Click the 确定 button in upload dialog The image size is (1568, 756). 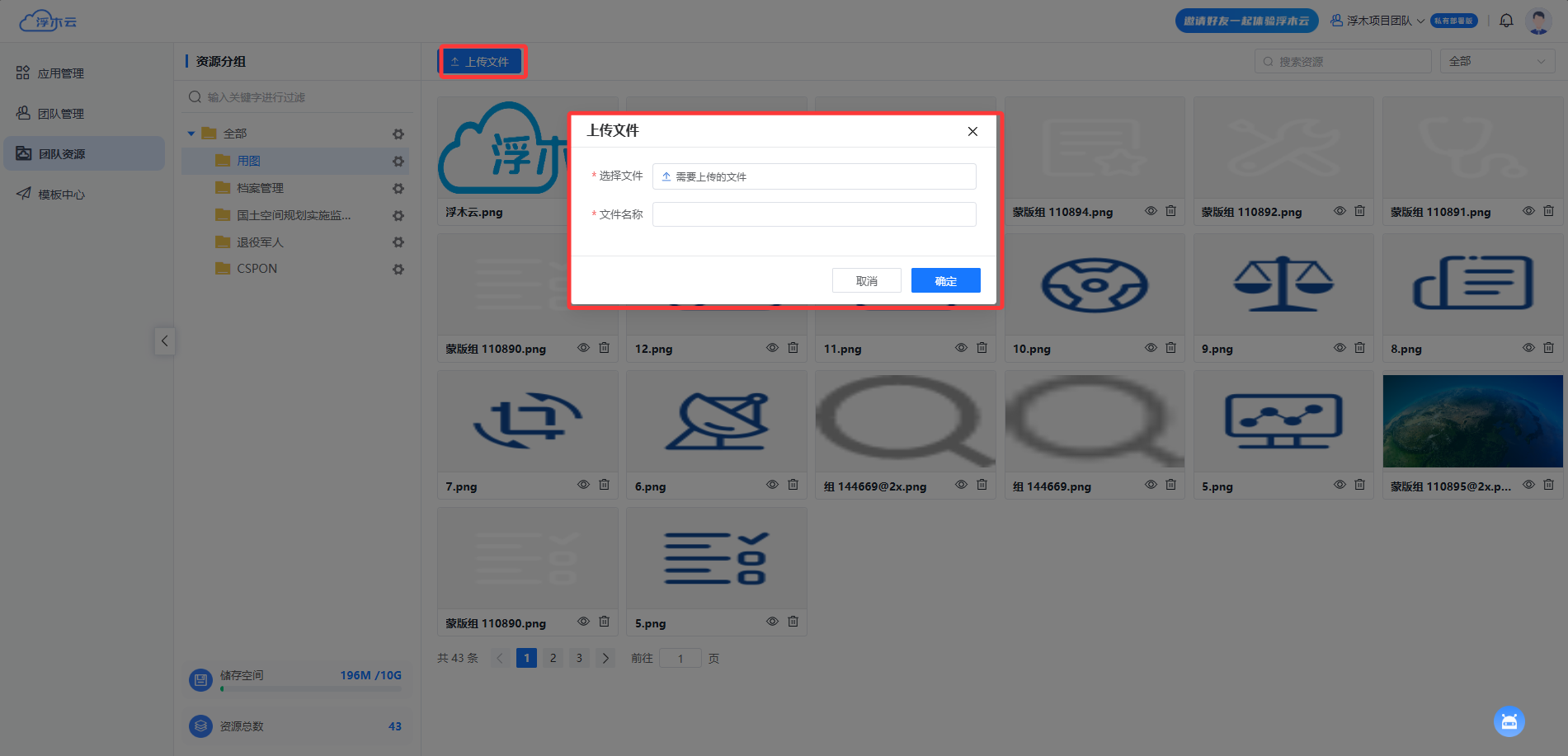[945, 281]
